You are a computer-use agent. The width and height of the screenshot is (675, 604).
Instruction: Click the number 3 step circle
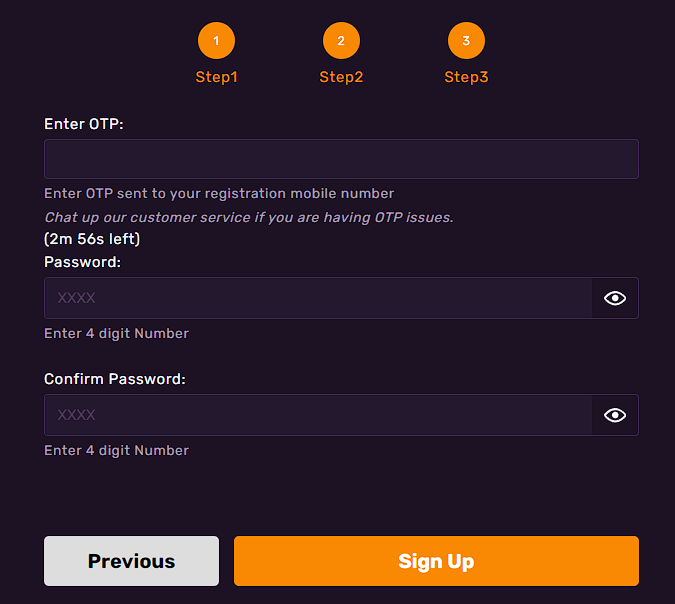[x=466, y=41]
